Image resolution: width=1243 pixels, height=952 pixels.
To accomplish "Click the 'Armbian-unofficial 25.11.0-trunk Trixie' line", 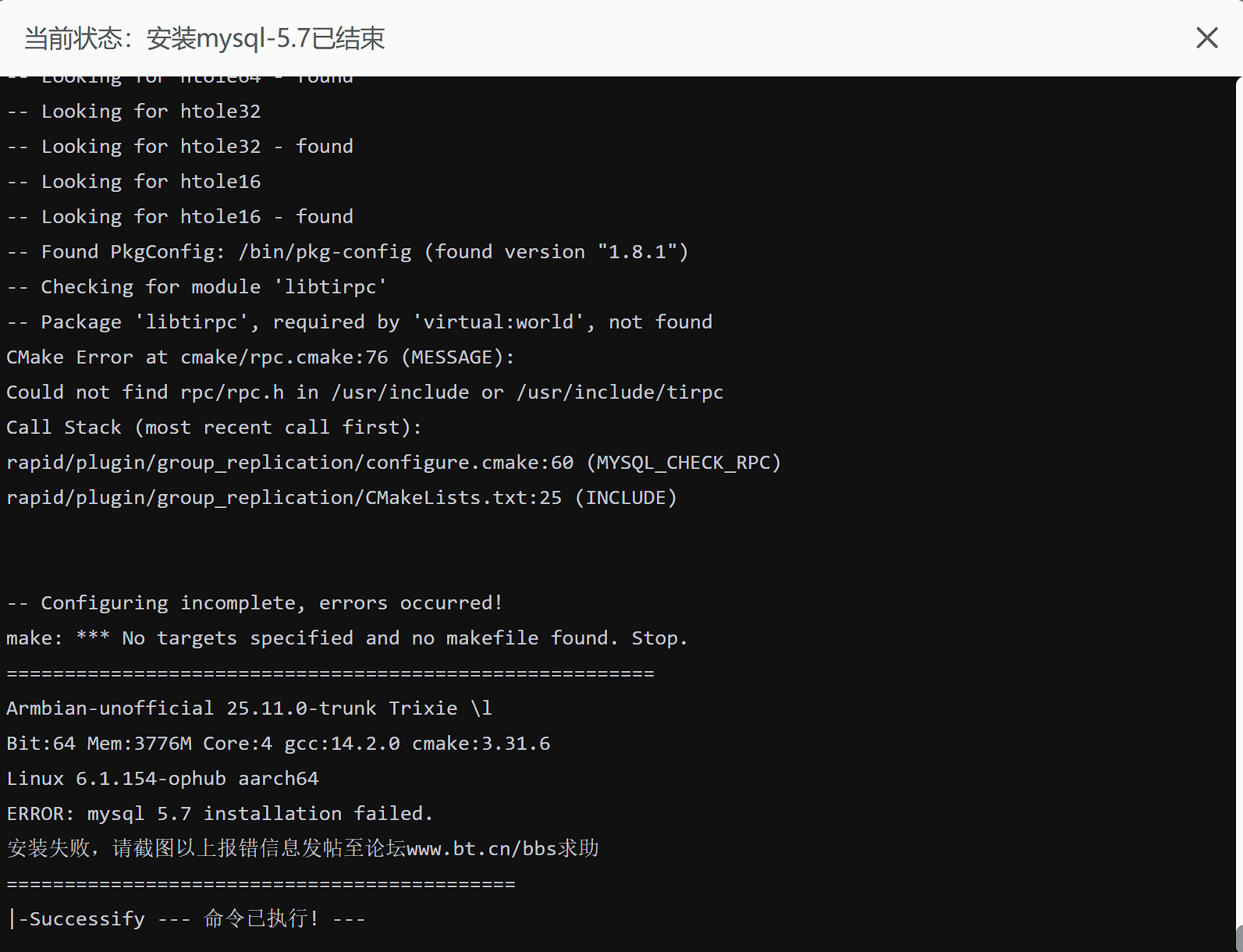I will click(x=249, y=709).
